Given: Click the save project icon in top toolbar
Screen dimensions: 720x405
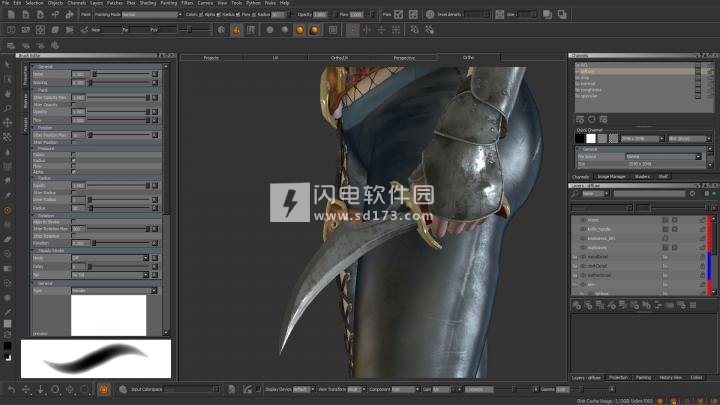Looking at the screenshot, I should click(x=40, y=15).
